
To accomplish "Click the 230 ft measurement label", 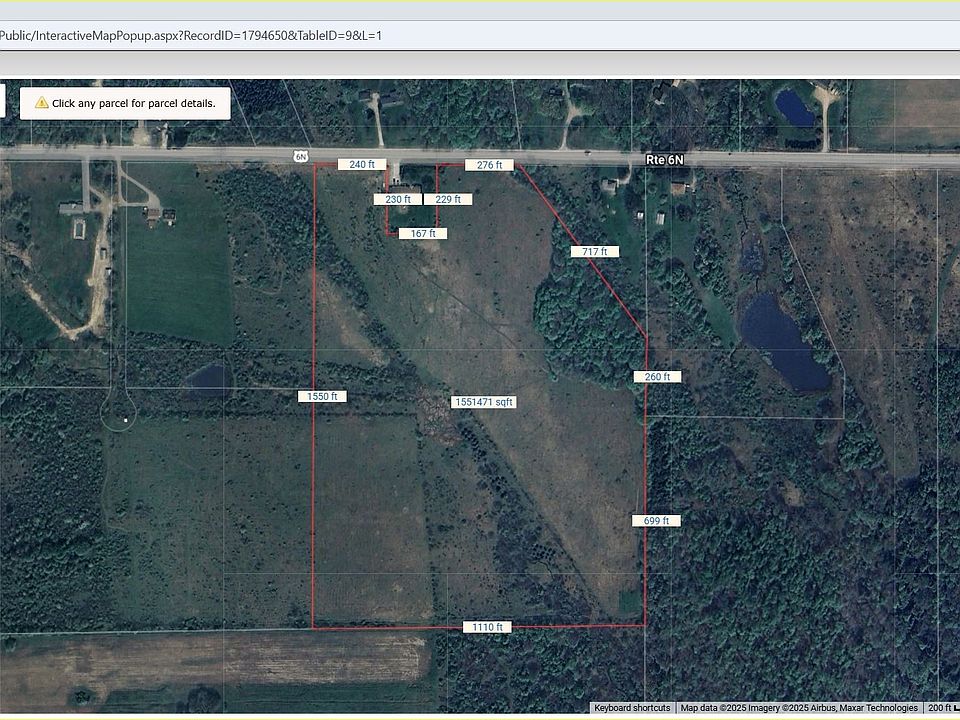I will pos(398,199).
